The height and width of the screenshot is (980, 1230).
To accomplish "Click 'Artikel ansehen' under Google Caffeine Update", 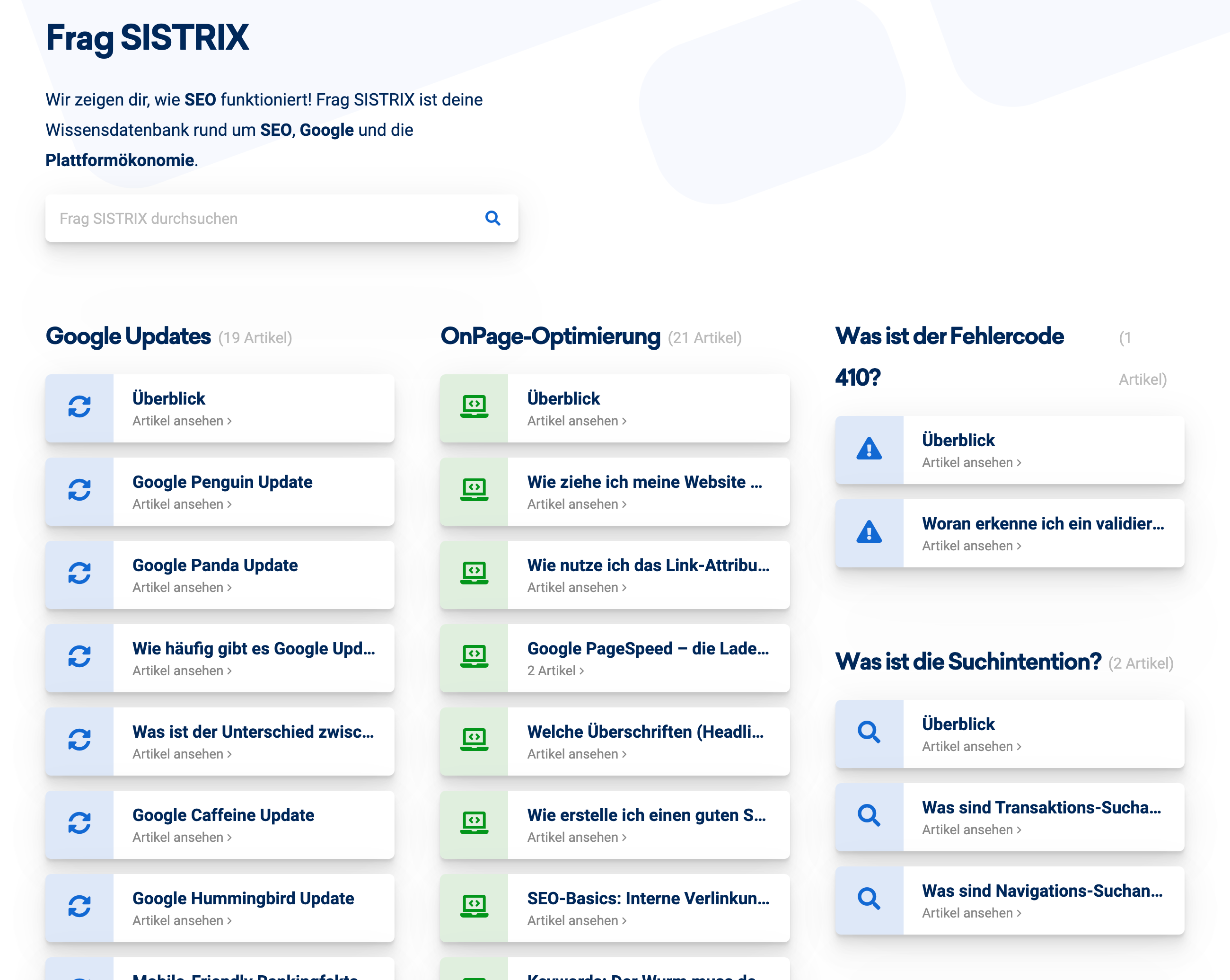I will (182, 837).
